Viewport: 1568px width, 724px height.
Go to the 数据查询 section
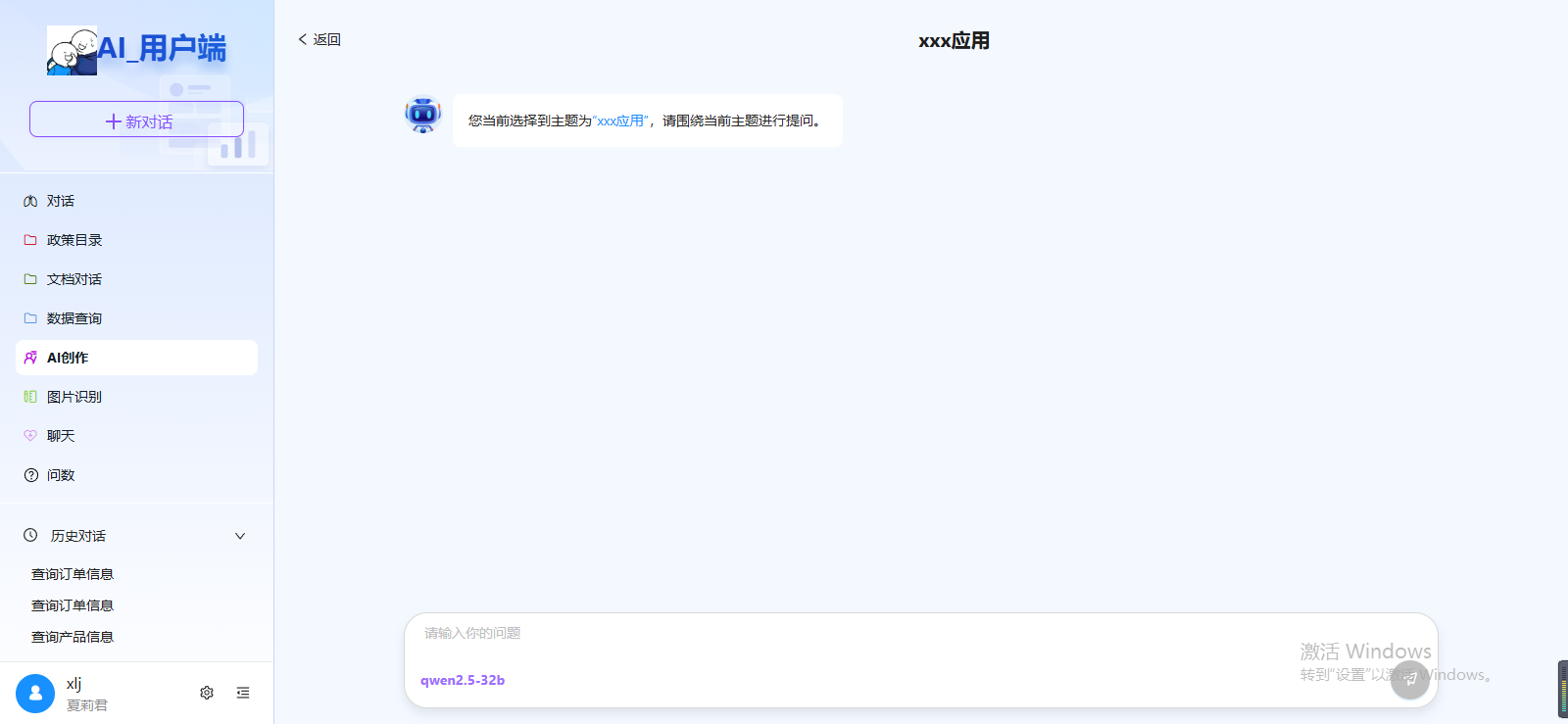pyautogui.click(x=74, y=318)
